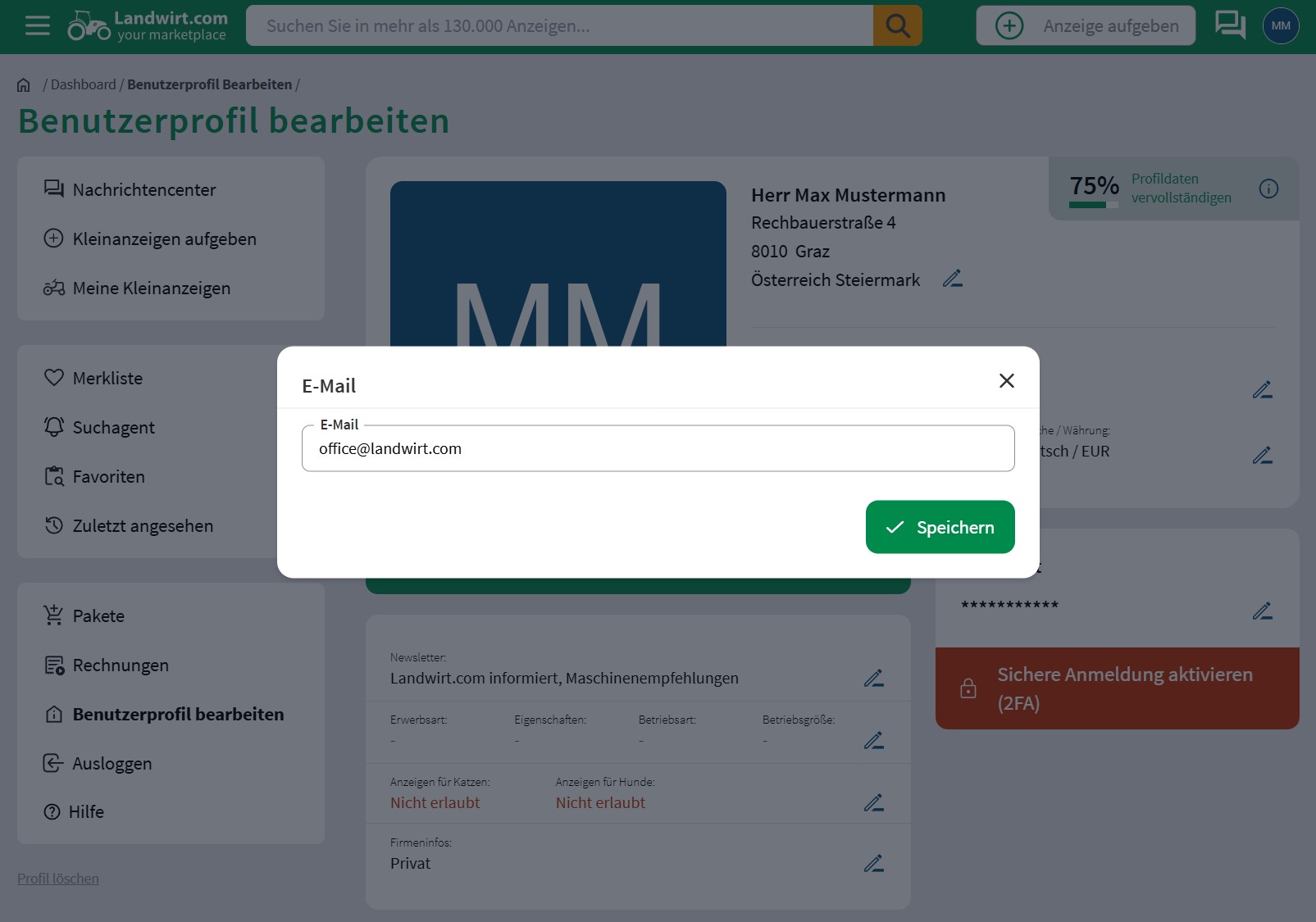The width and height of the screenshot is (1316, 922).
Task: Edit the password pencil icon
Action: pyautogui.click(x=1263, y=611)
